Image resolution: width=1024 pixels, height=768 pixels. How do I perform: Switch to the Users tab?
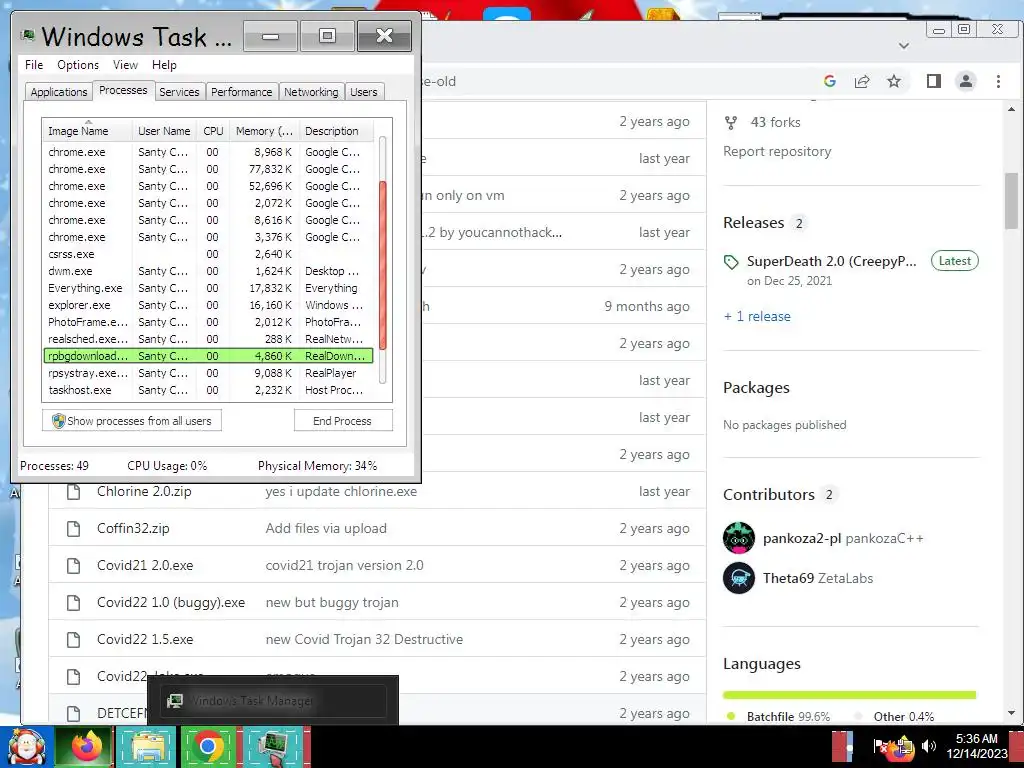coord(364,92)
